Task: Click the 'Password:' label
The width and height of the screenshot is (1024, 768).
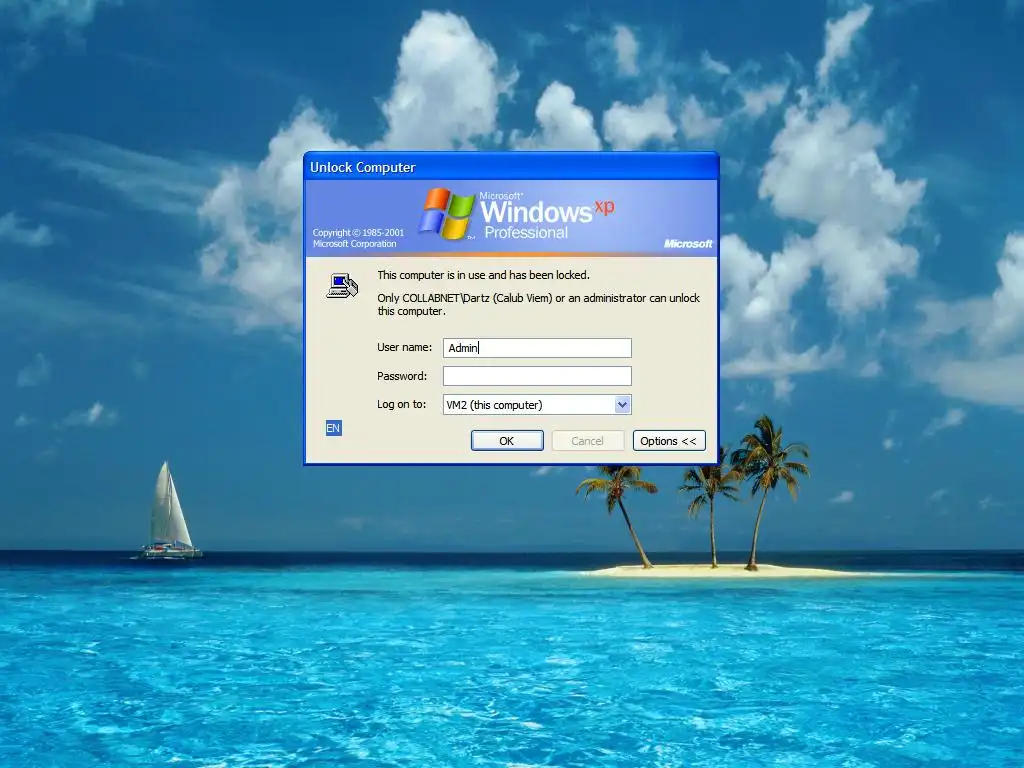Action: pyautogui.click(x=402, y=376)
